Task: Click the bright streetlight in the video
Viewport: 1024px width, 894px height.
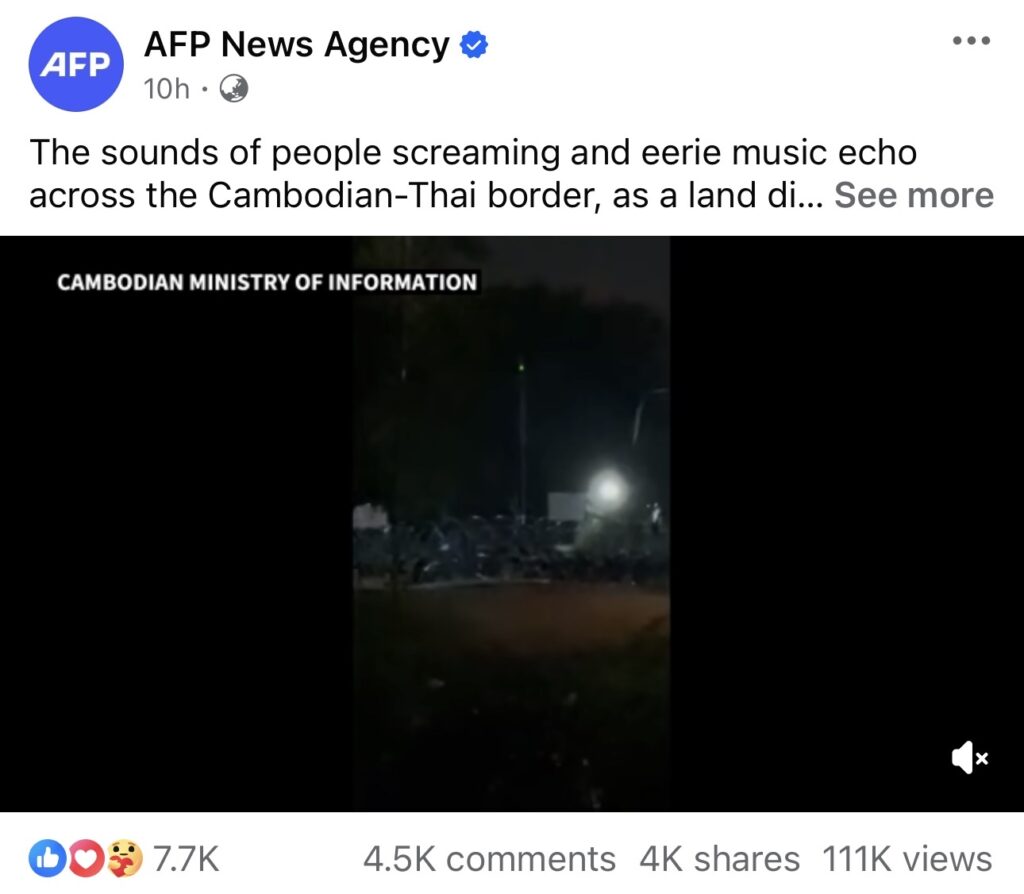Action: click(608, 488)
